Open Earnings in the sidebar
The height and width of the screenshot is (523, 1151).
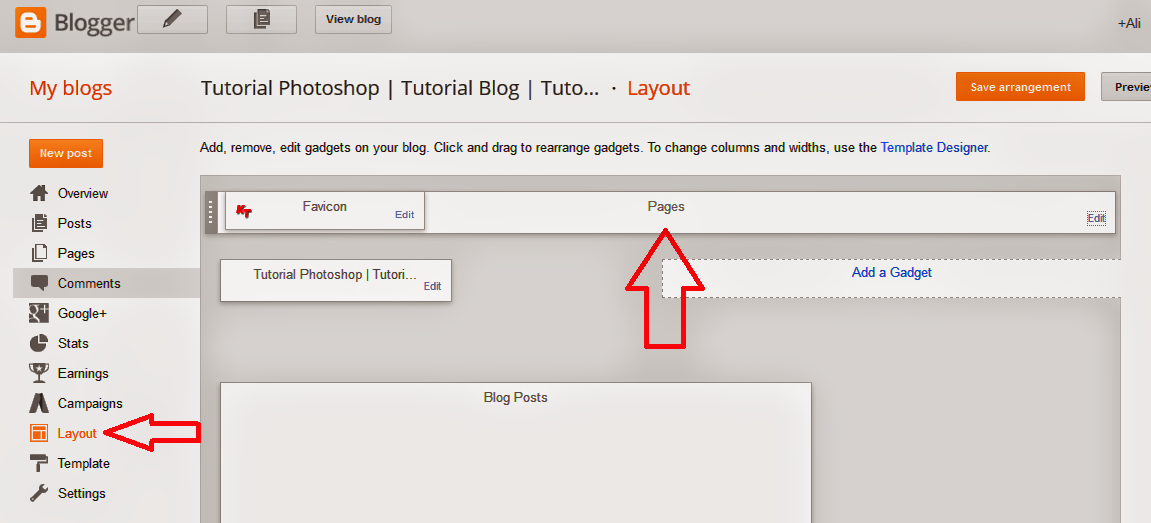click(83, 374)
